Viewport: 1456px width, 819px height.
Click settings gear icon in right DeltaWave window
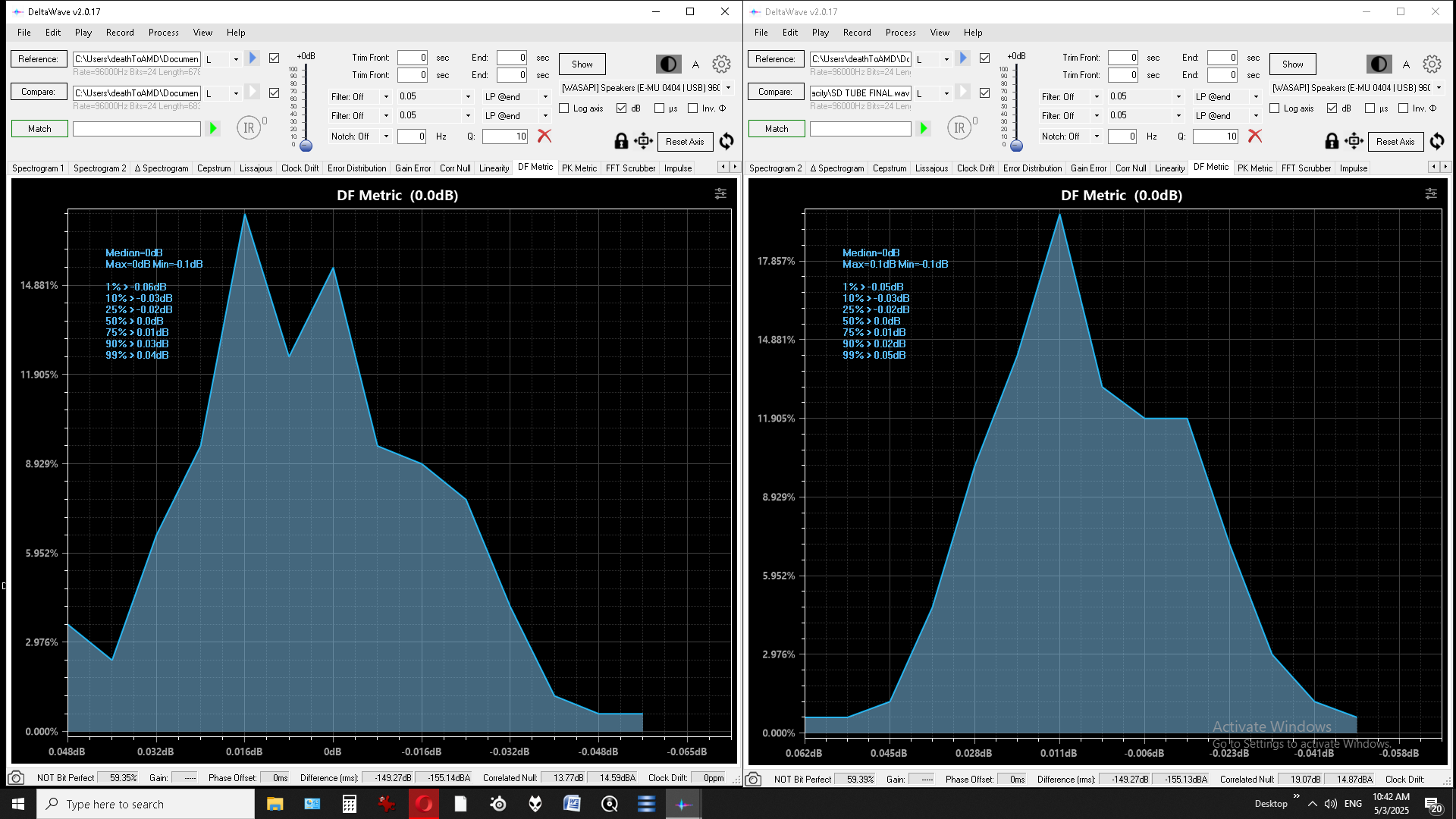click(x=1432, y=64)
